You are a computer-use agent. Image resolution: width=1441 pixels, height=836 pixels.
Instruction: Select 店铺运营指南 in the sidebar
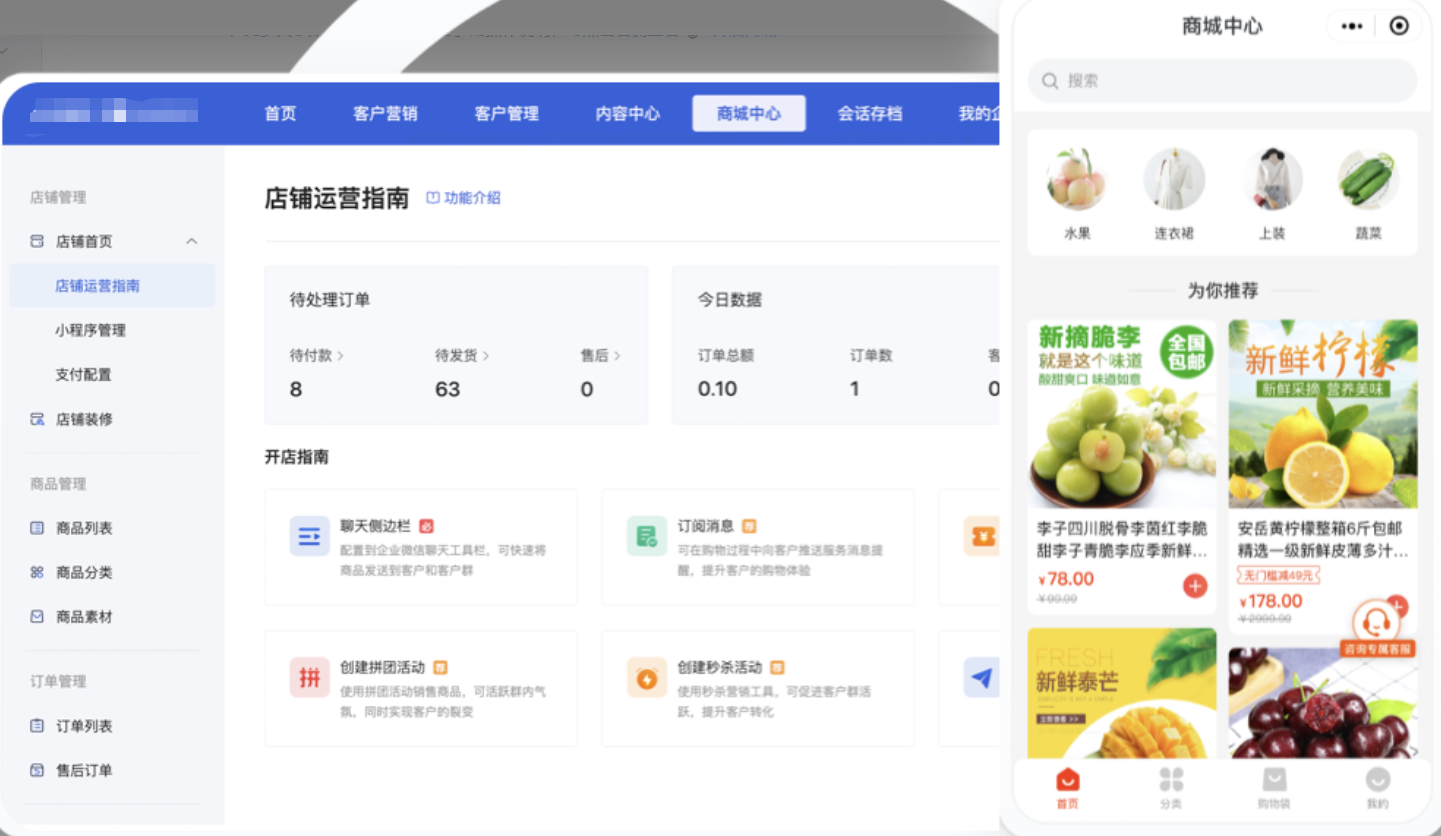pyautogui.click(x=112, y=286)
